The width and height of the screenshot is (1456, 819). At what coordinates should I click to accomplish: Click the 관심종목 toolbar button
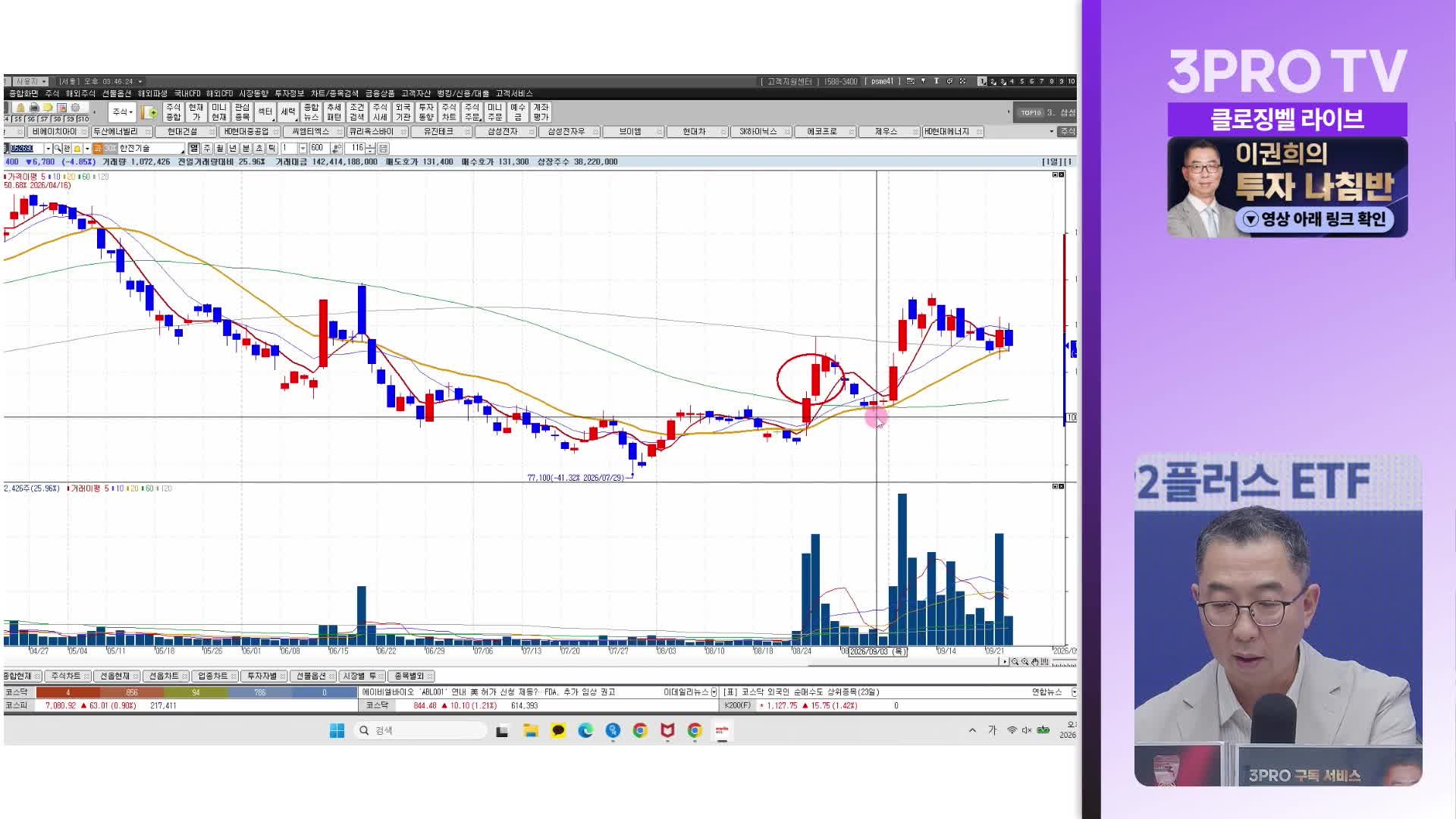[x=242, y=112]
